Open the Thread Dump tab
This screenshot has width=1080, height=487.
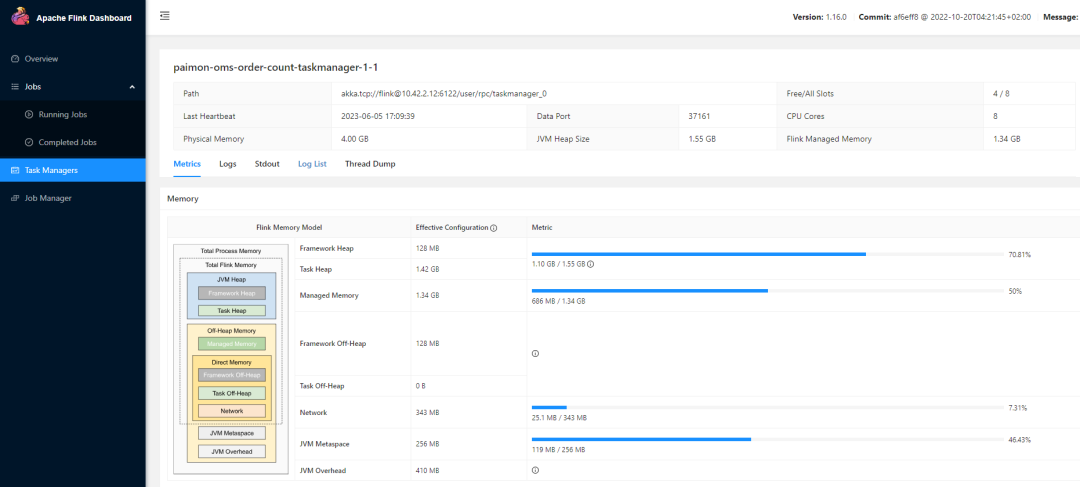[370, 163]
